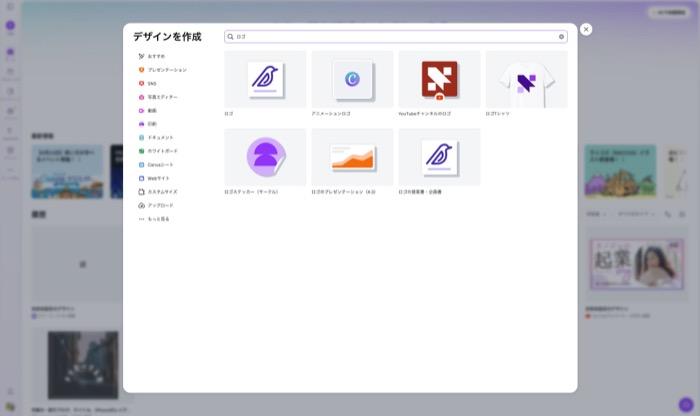This screenshot has width=700, height=416.
Task: Choose ドキュメント in the category list
Action: (x=156, y=137)
